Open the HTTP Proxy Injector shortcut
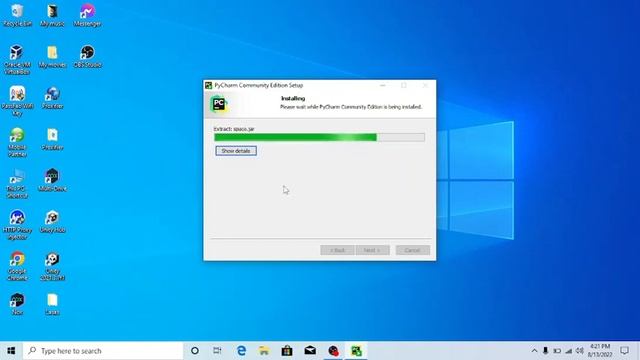Screen dimensions: 640x360 click(17, 225)
